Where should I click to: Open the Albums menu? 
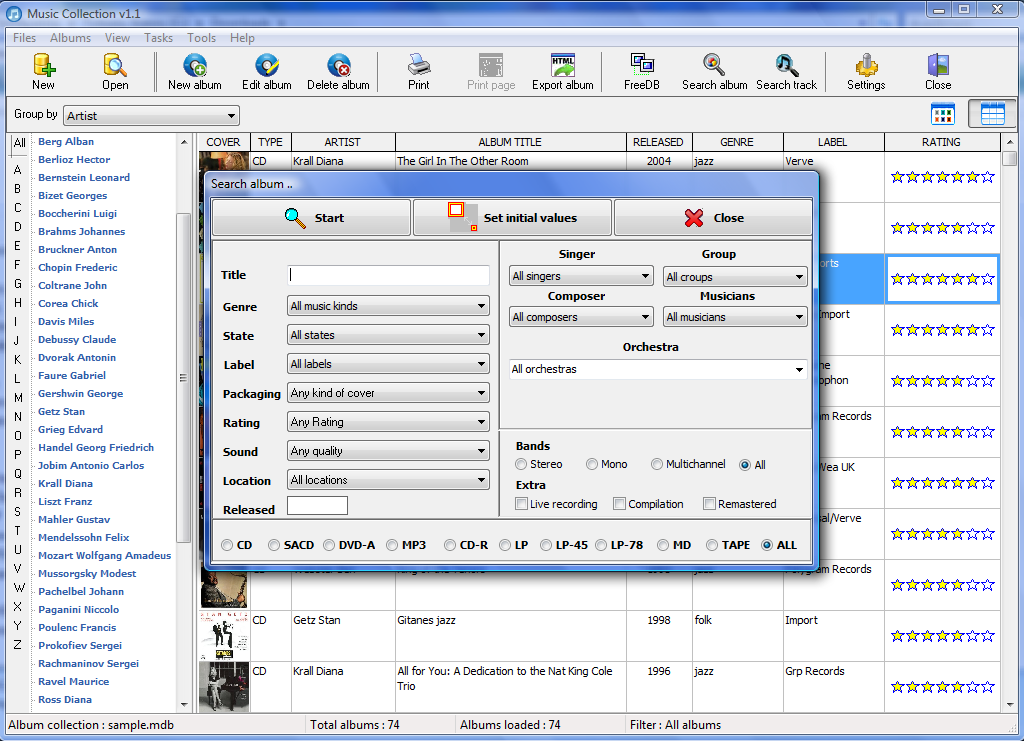tap(70, 38)
